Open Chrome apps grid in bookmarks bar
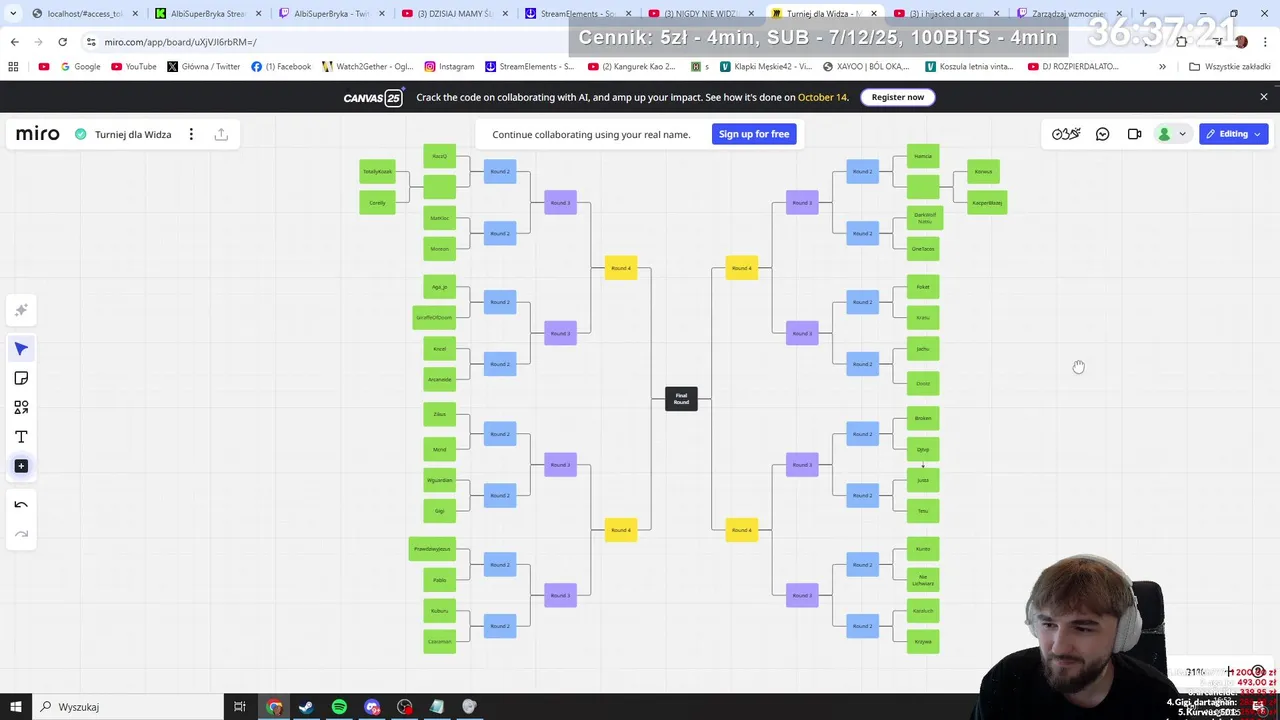The height and width of the screenshot is (720, 1280). click(13, 67)
